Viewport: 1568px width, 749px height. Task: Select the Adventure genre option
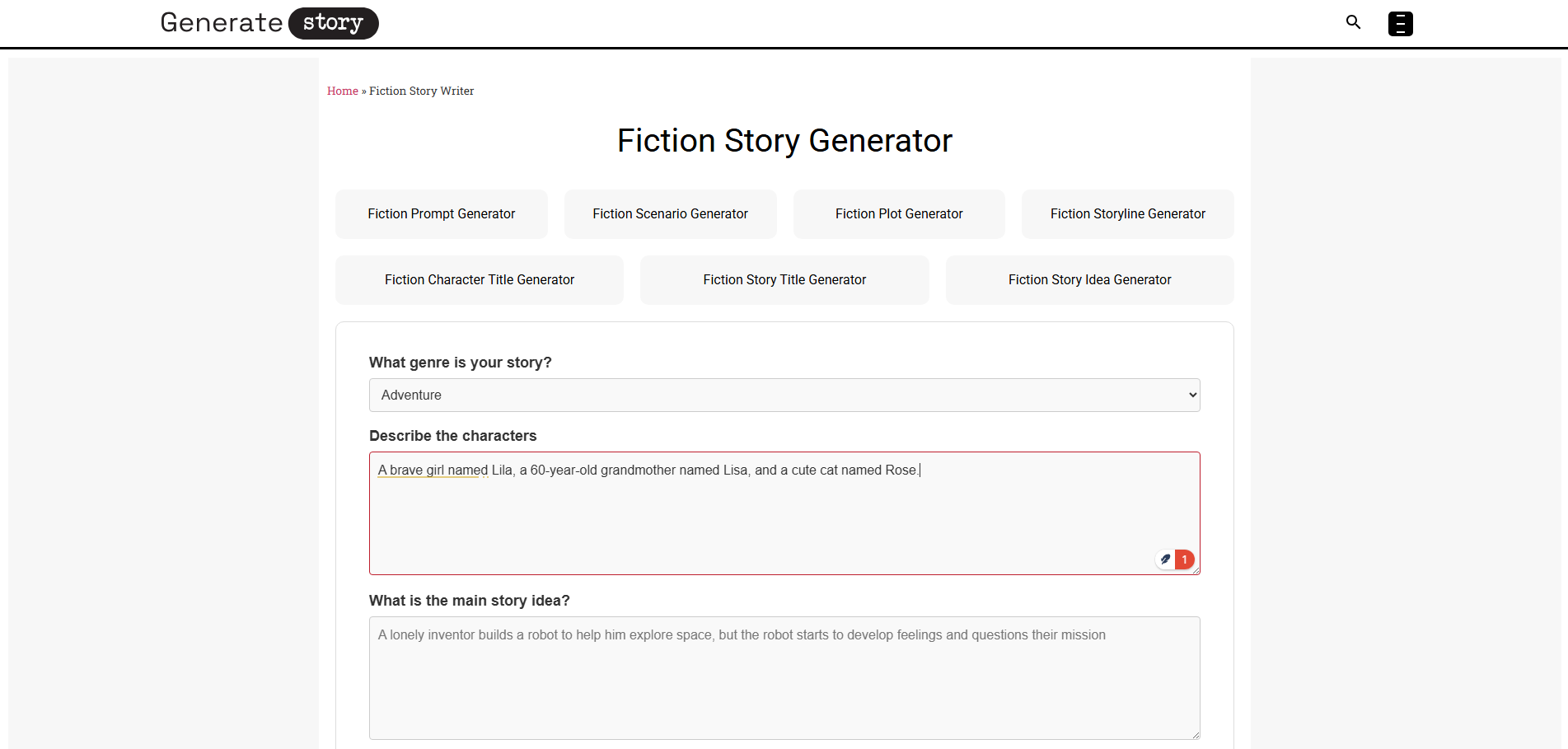[784, 395]
